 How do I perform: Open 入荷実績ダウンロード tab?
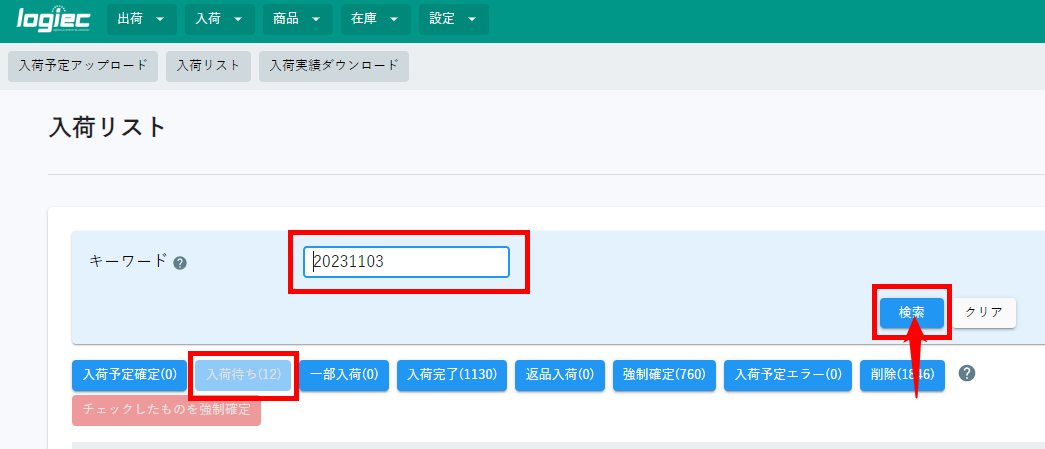(333, 66)
